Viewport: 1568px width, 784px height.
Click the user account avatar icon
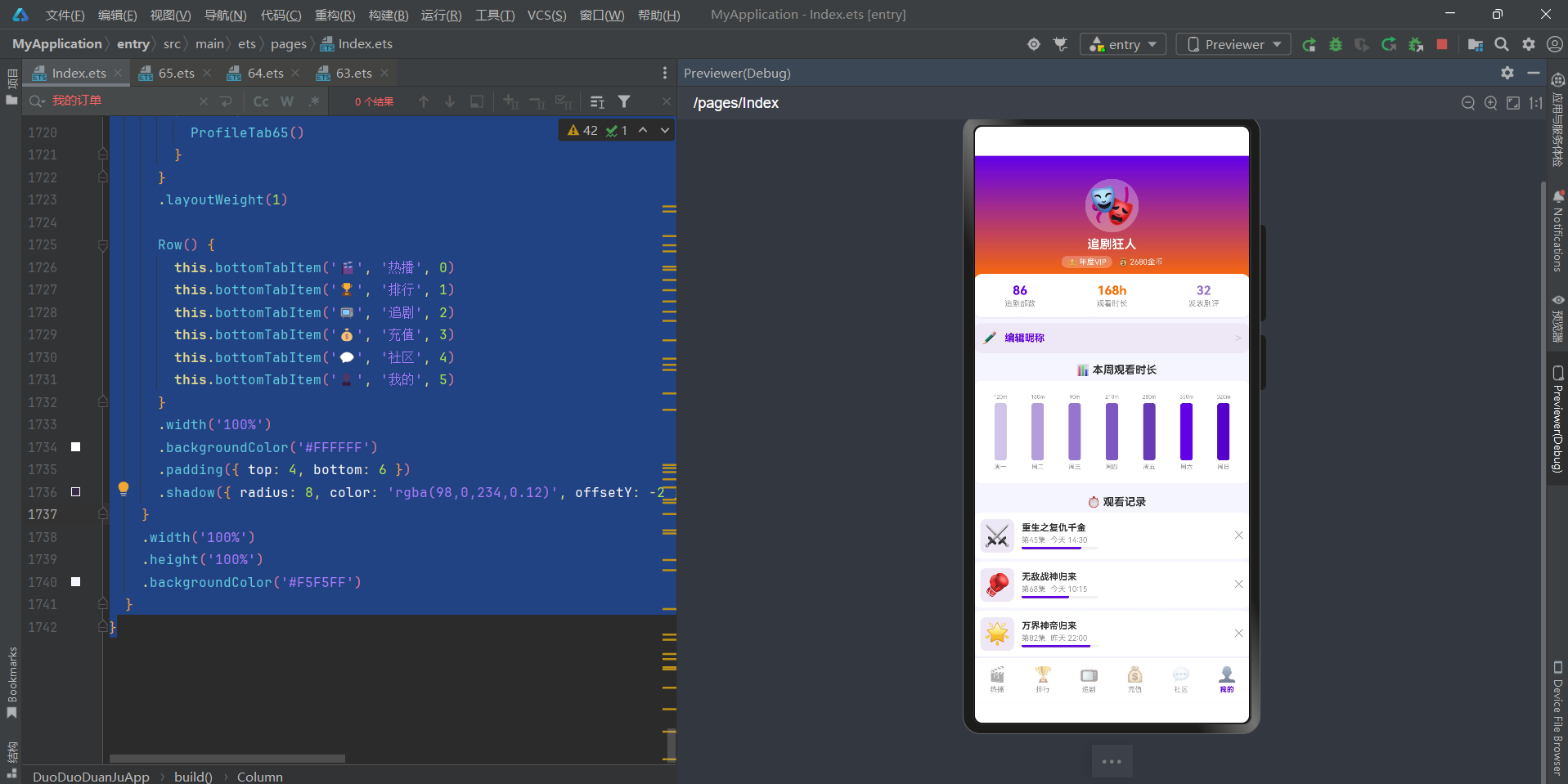tap(1555, 44)
